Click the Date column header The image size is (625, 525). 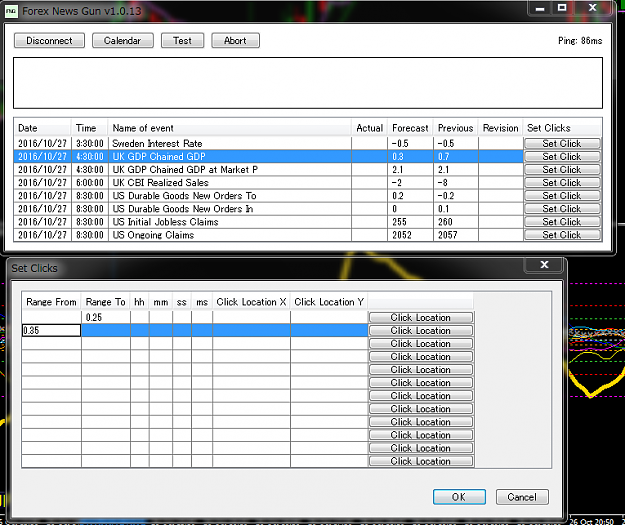pyautogui.click(x=42, y=128)
